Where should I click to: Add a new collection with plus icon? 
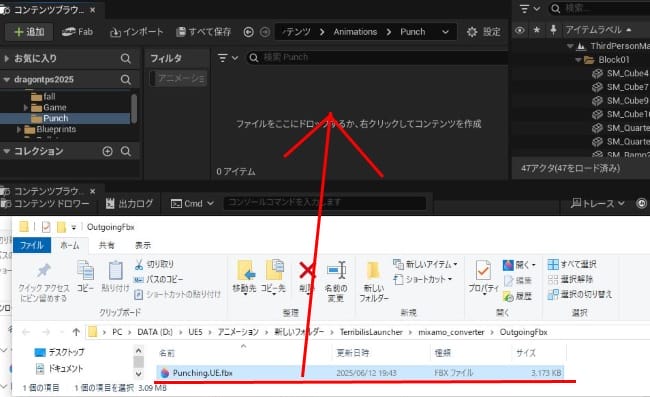tap(107, 151)
